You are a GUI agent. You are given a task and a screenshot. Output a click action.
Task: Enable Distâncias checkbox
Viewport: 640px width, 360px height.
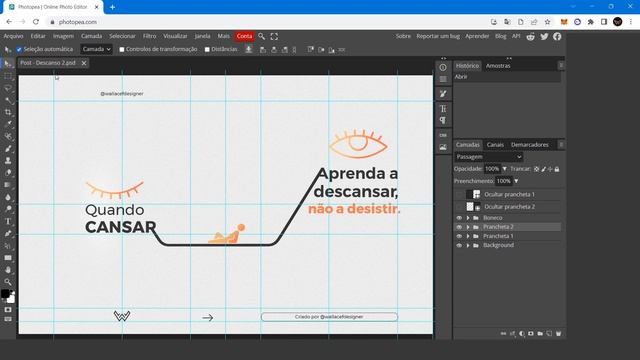coord(207,49)
